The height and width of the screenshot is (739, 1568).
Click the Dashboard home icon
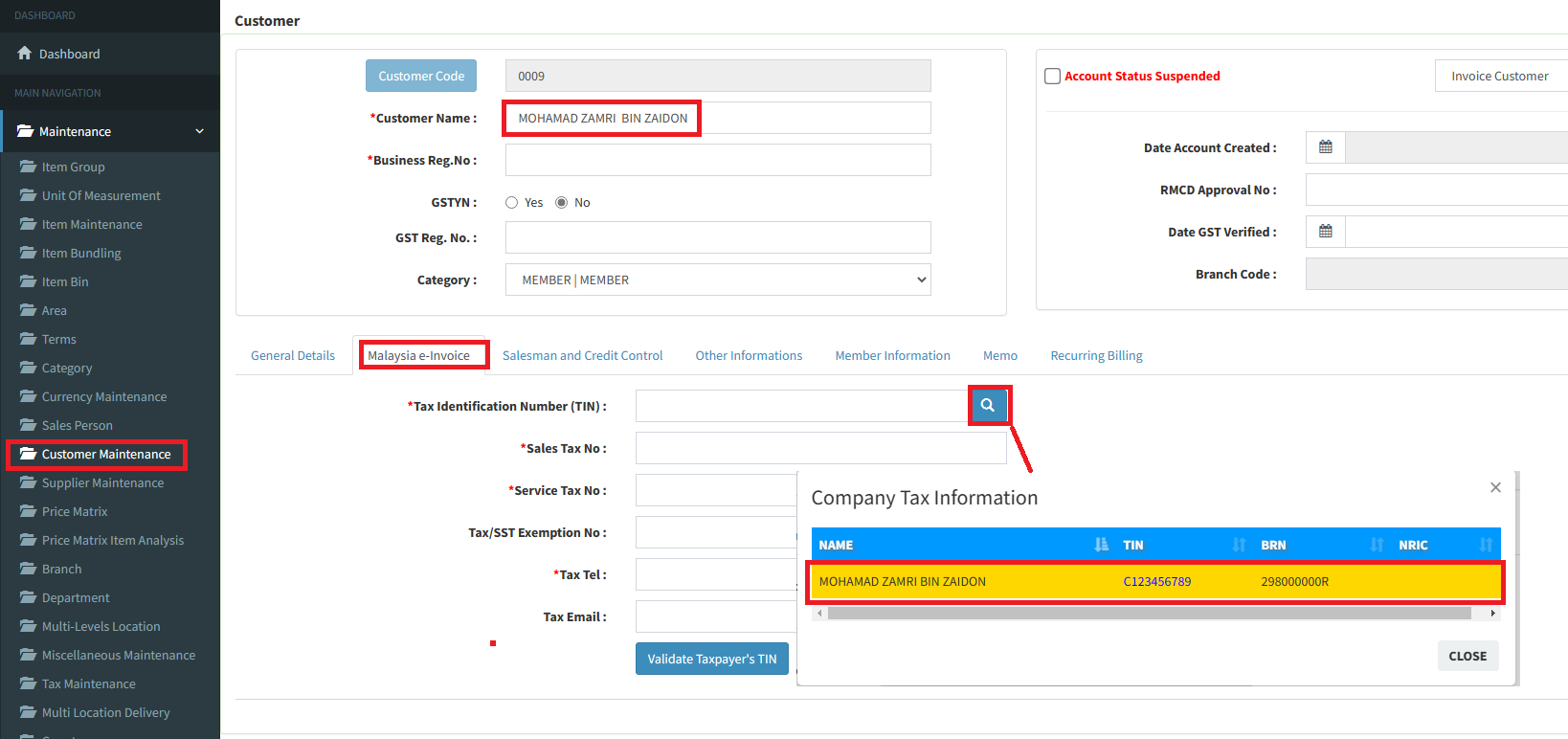25,54
